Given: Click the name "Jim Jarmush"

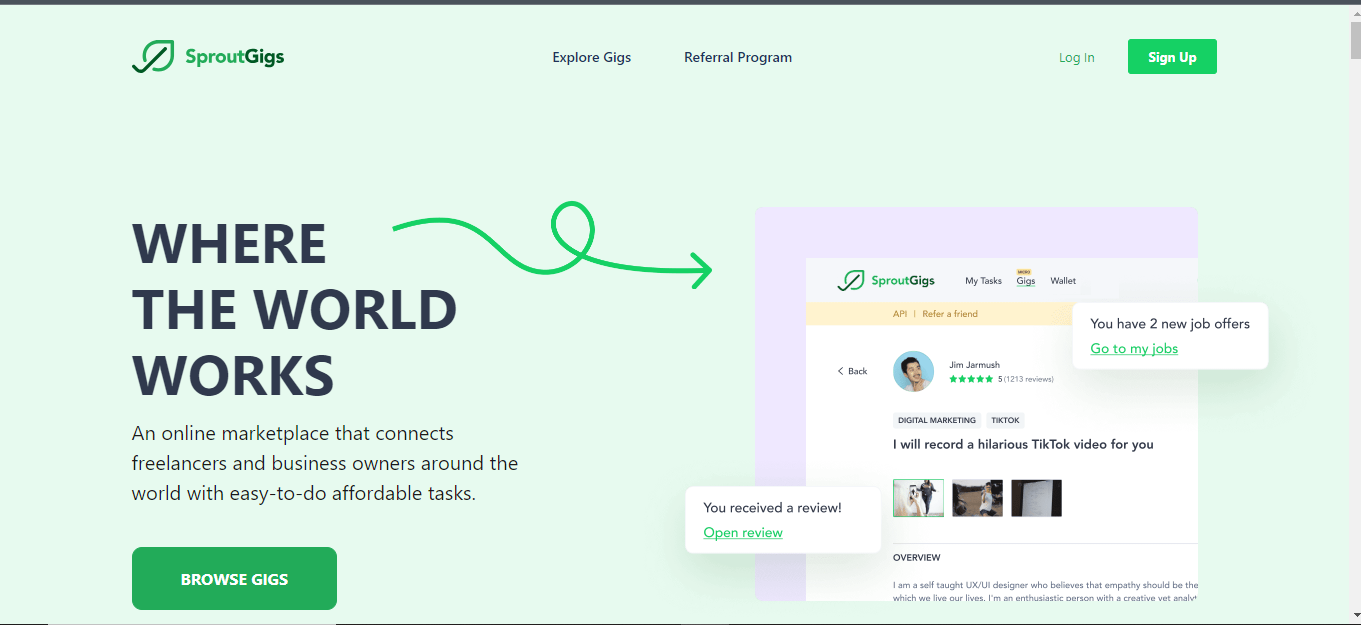Looking at the screenshot, I should click(x=975, y=365).
